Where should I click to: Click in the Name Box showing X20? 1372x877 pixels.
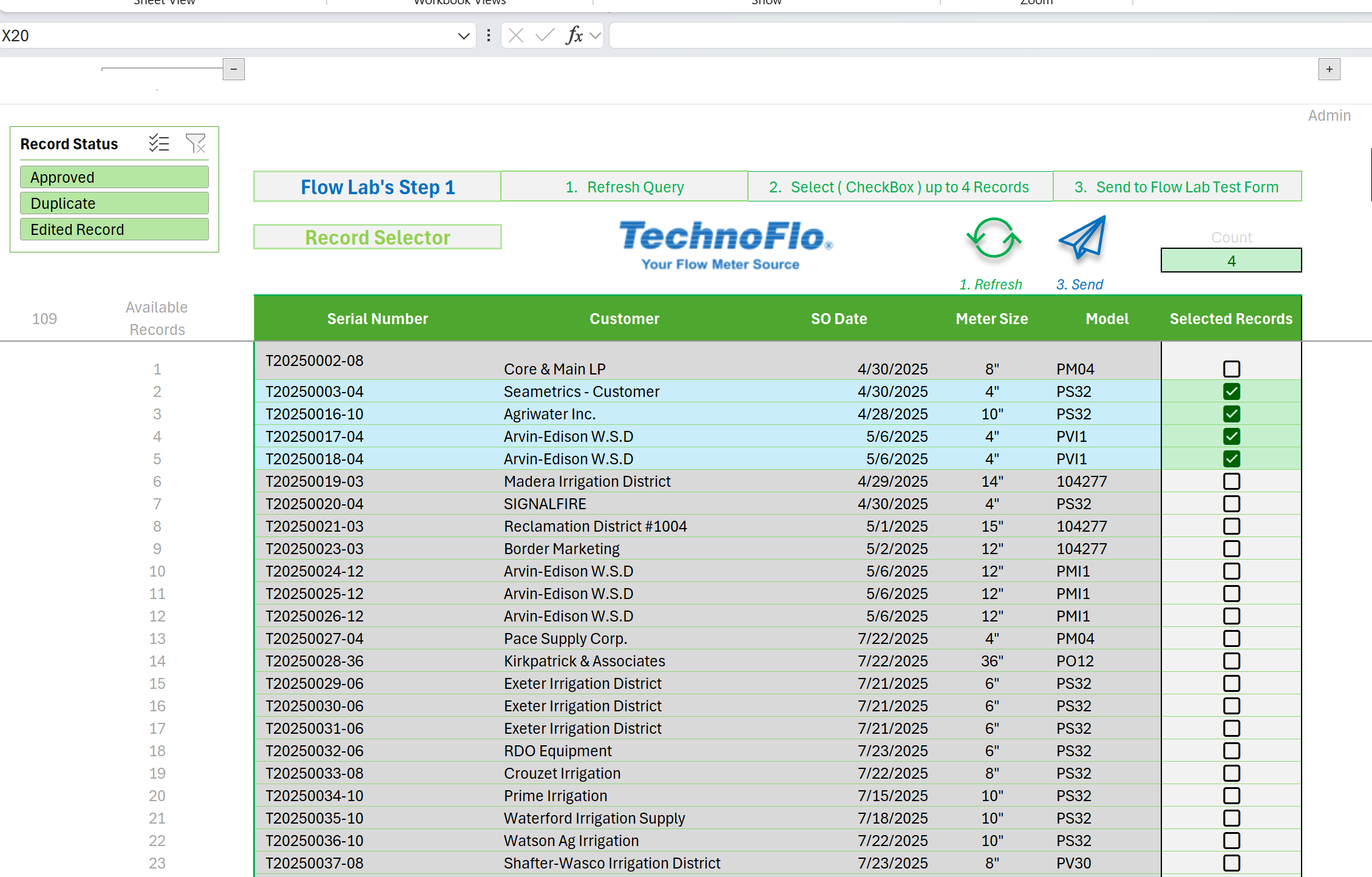(x=228, y=36)
